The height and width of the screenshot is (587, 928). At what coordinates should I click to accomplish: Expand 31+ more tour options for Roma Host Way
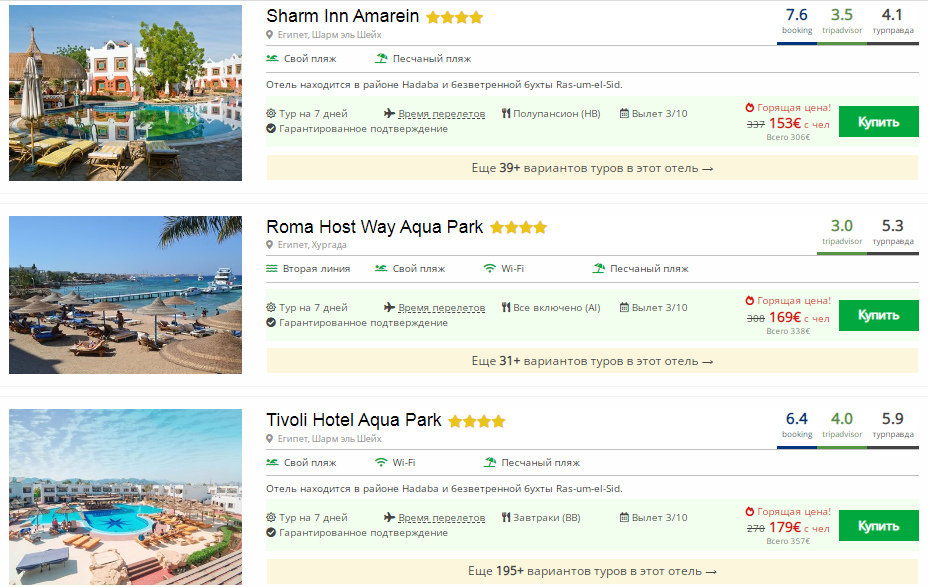tap(592, 361)
